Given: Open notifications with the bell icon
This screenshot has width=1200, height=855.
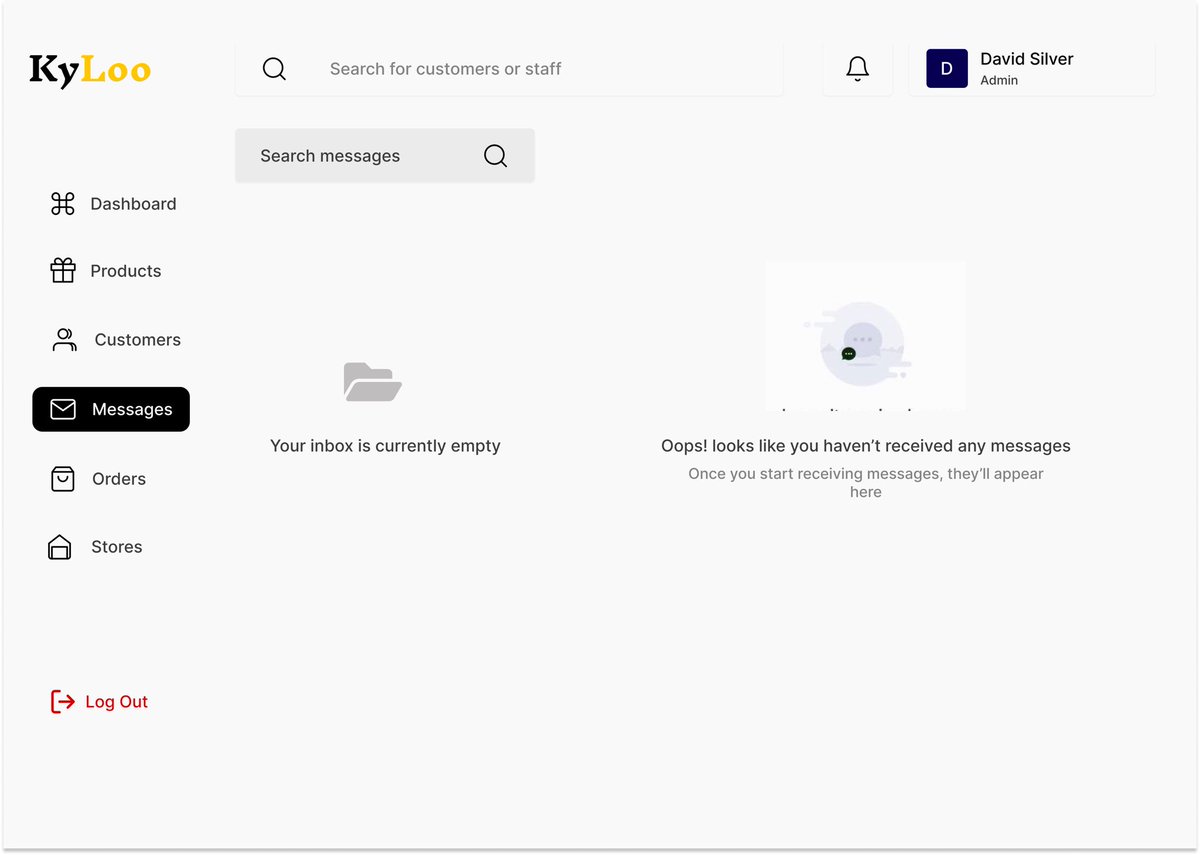Looking at the screenshot, I should click(858, 69).
